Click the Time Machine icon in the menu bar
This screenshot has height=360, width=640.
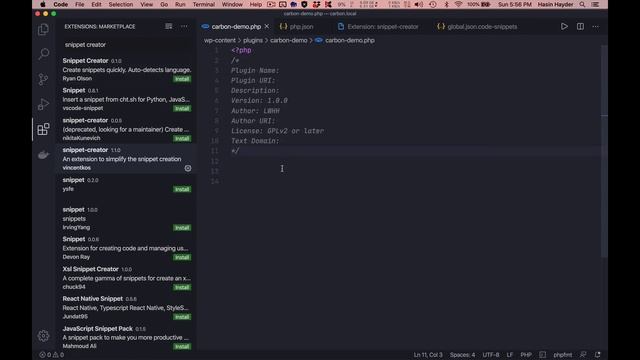click(x=433, y=4)
